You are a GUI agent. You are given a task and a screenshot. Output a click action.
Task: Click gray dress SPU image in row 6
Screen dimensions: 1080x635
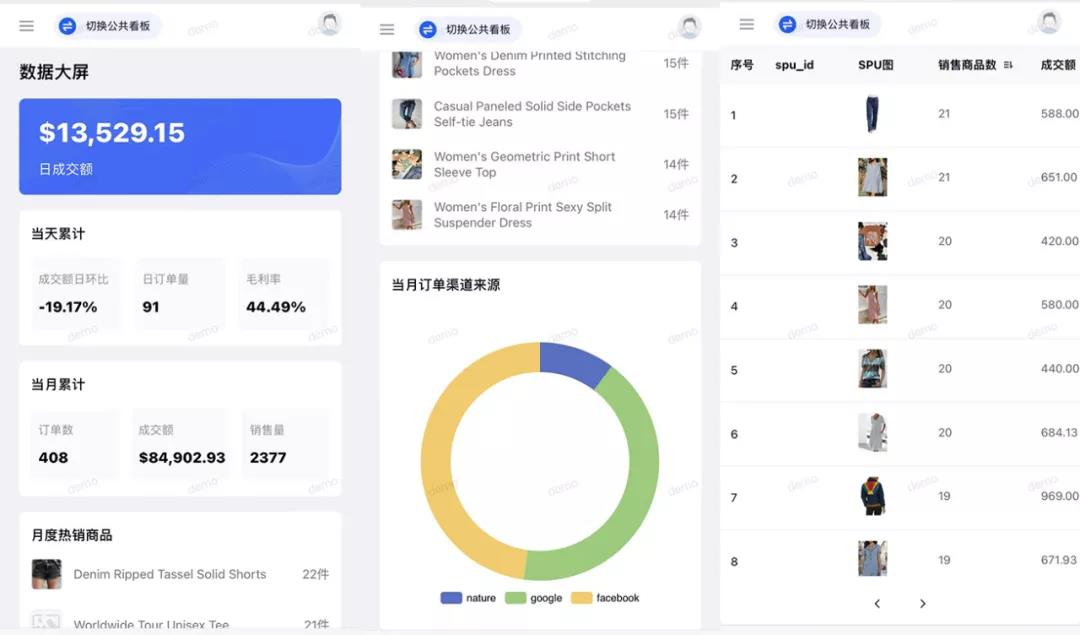(x=872, y=433)
